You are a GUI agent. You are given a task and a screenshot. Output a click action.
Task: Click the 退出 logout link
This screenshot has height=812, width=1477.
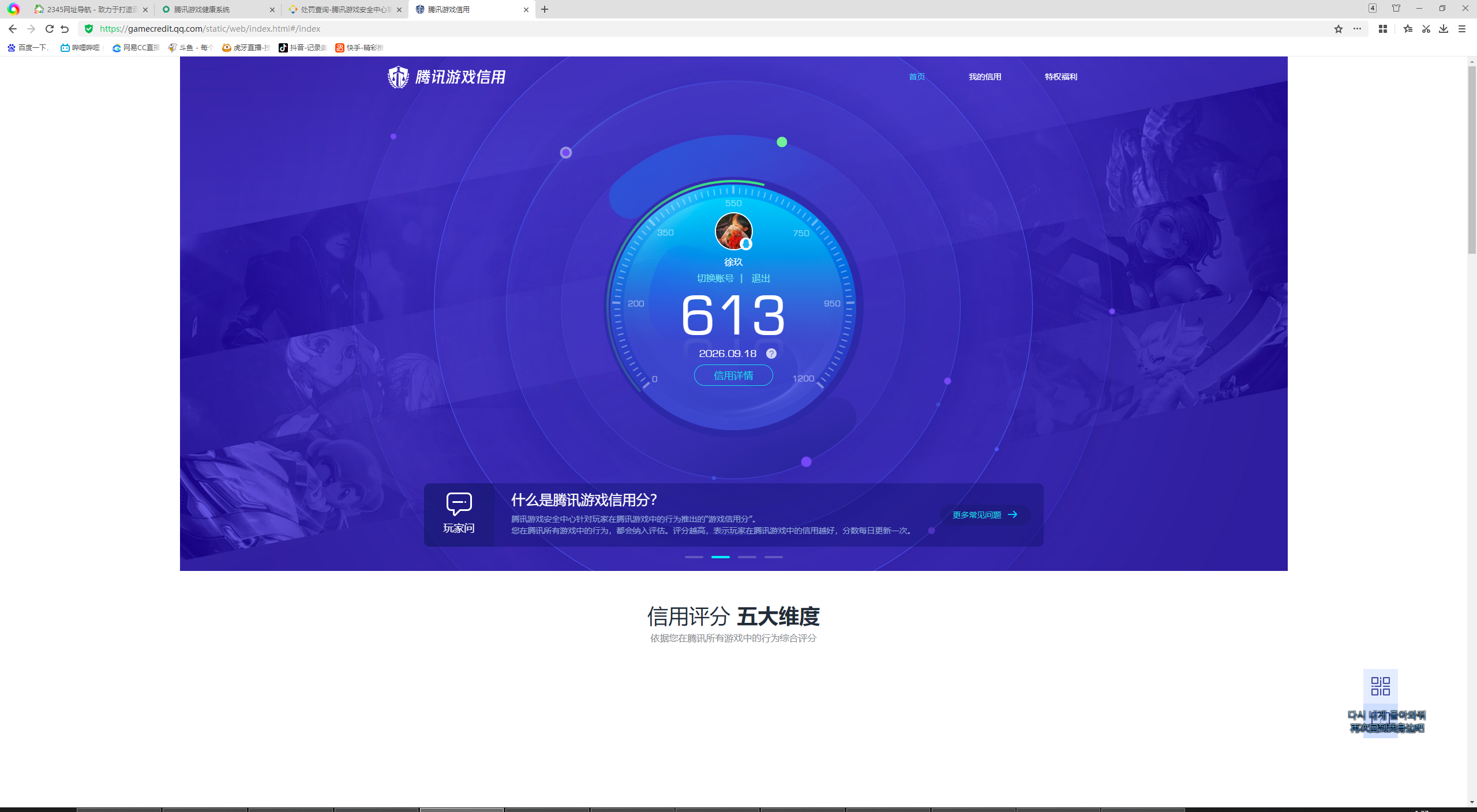coord(761,279)
